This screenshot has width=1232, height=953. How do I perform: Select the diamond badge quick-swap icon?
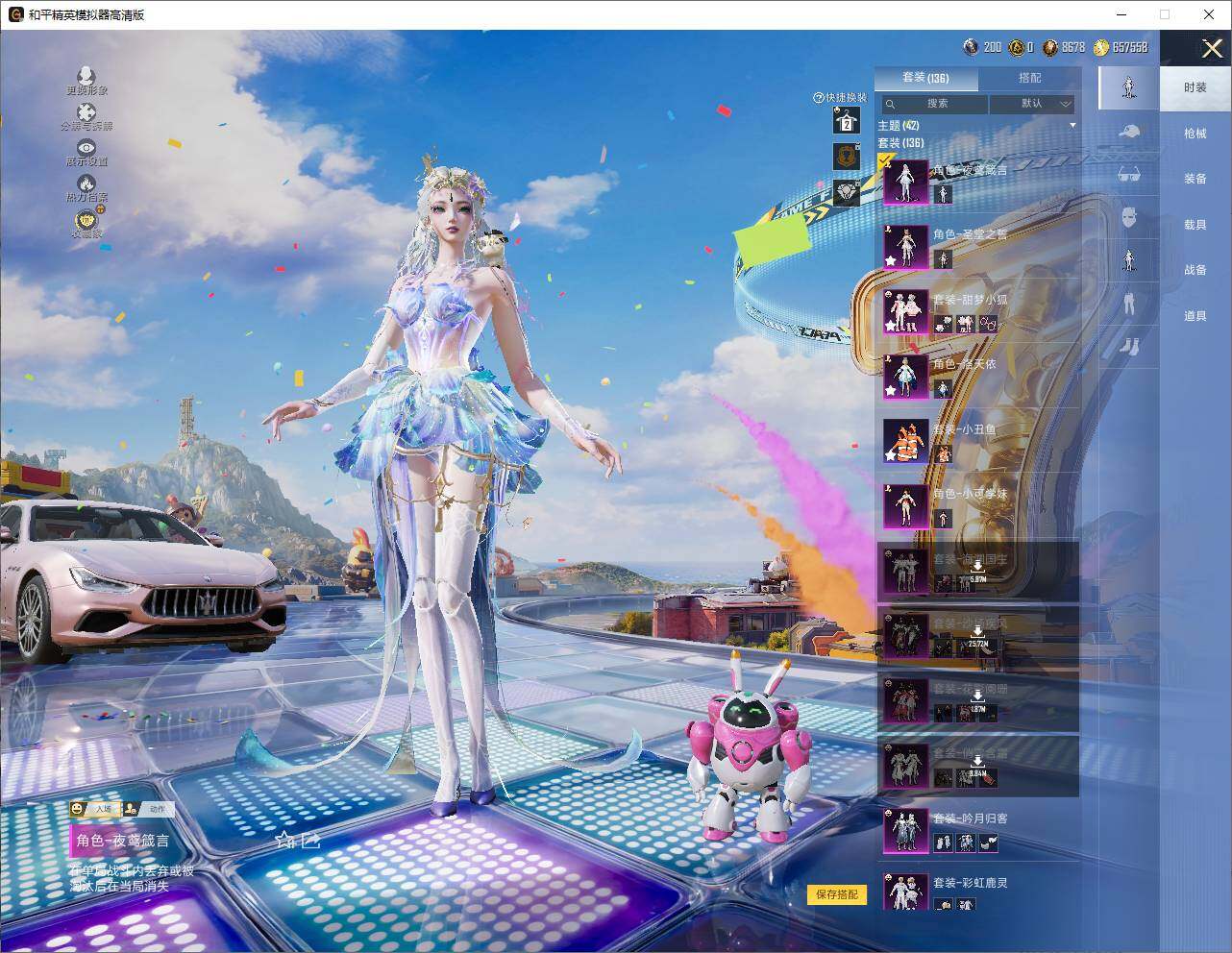coord(847,193)
